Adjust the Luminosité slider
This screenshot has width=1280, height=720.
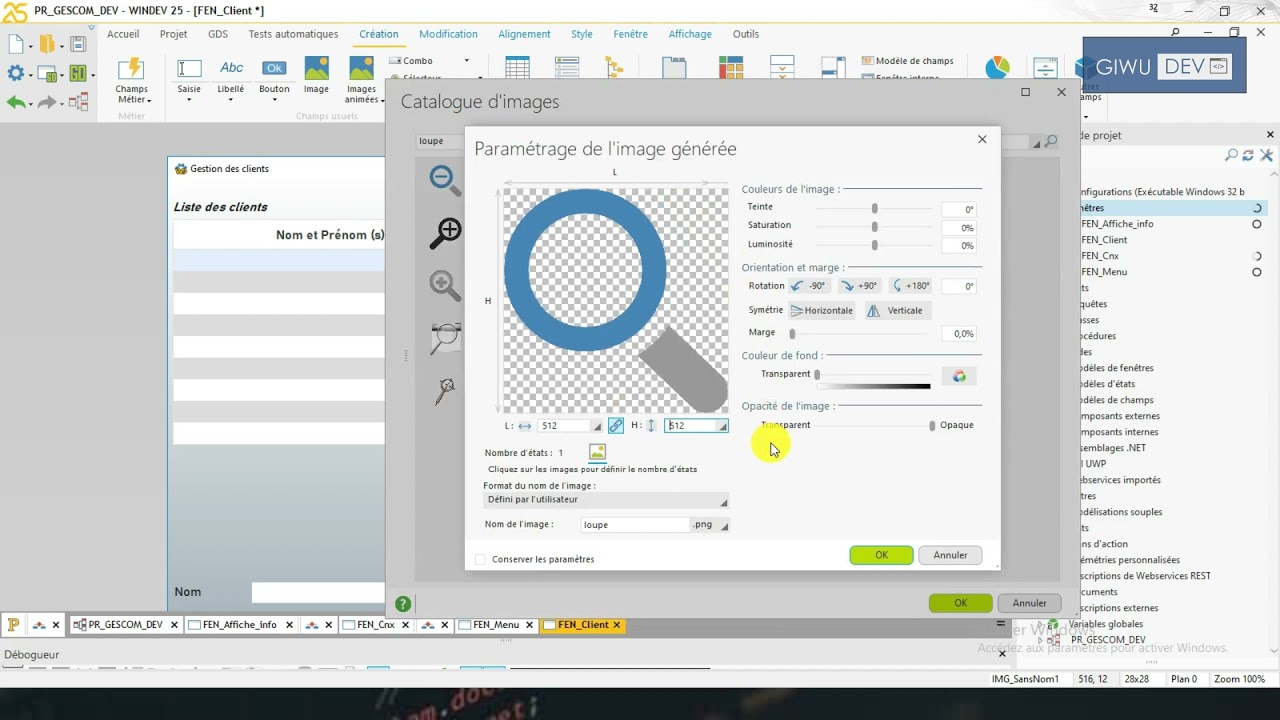874,245
